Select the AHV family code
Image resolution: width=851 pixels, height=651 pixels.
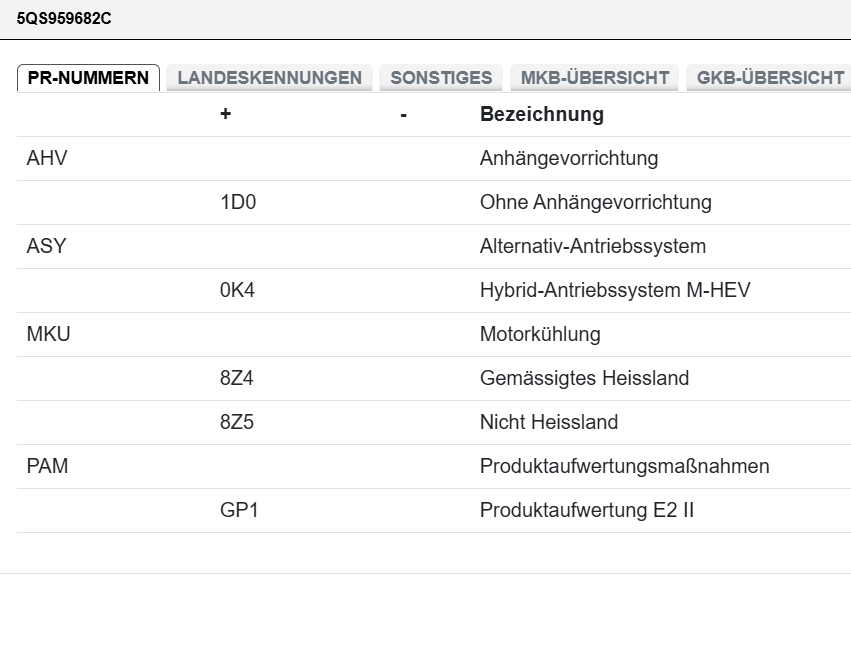(46, 158)
